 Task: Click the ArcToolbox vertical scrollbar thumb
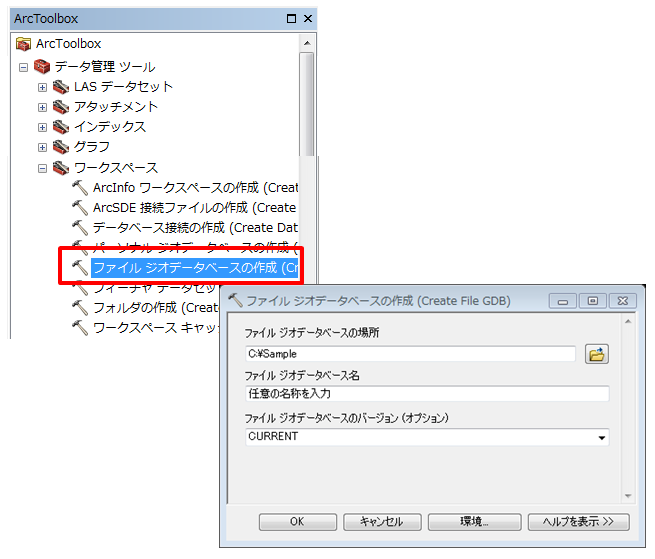[x=307, y=104]
